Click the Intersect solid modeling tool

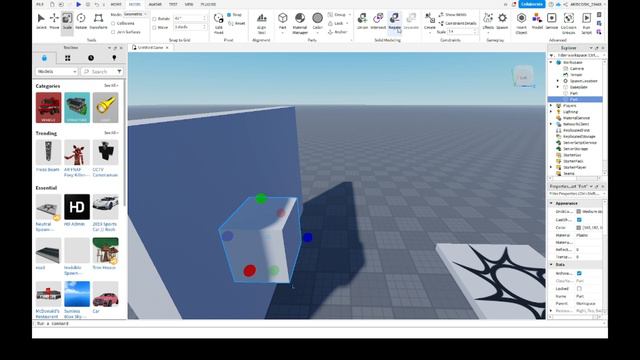(378, 21)
